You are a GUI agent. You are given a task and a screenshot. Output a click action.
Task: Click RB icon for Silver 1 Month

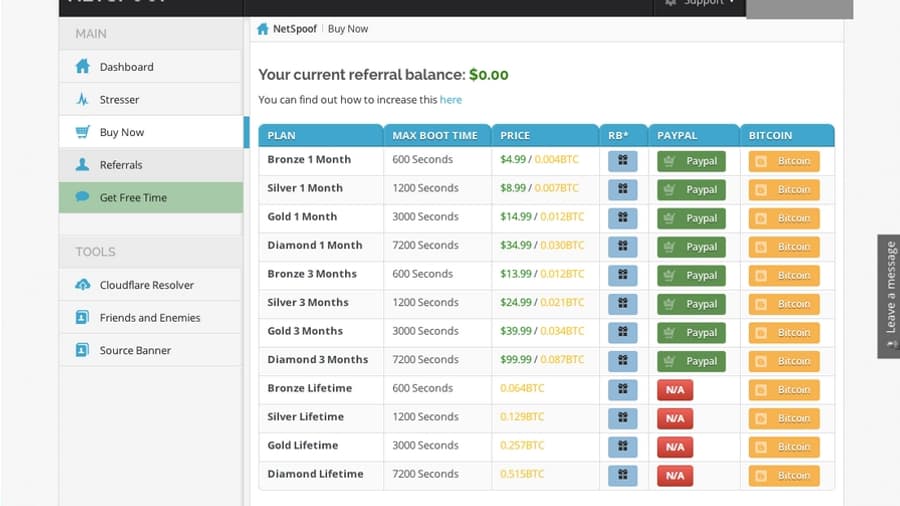(623, 189)
